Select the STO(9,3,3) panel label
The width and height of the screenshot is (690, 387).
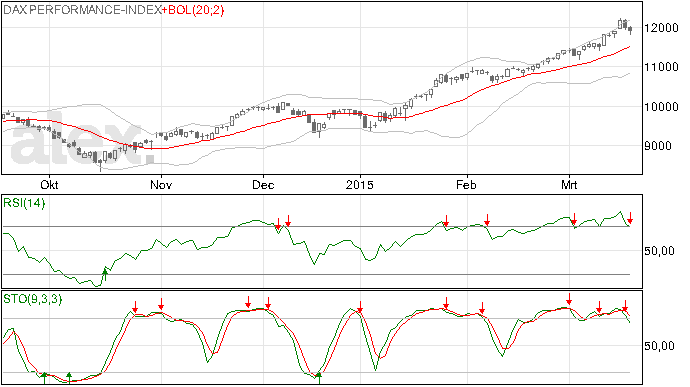(x=33, y=299)
